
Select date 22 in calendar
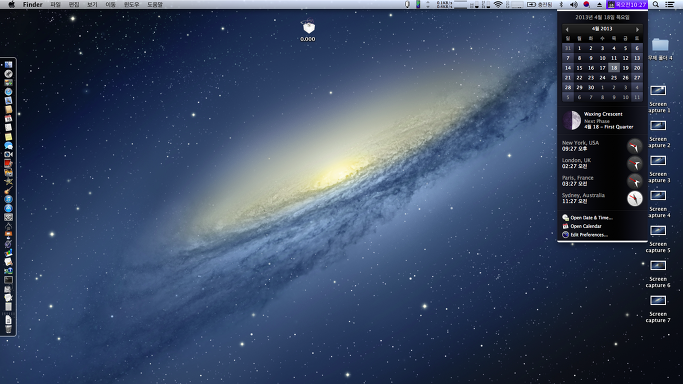pyautogui.click(x=579, y=77)
